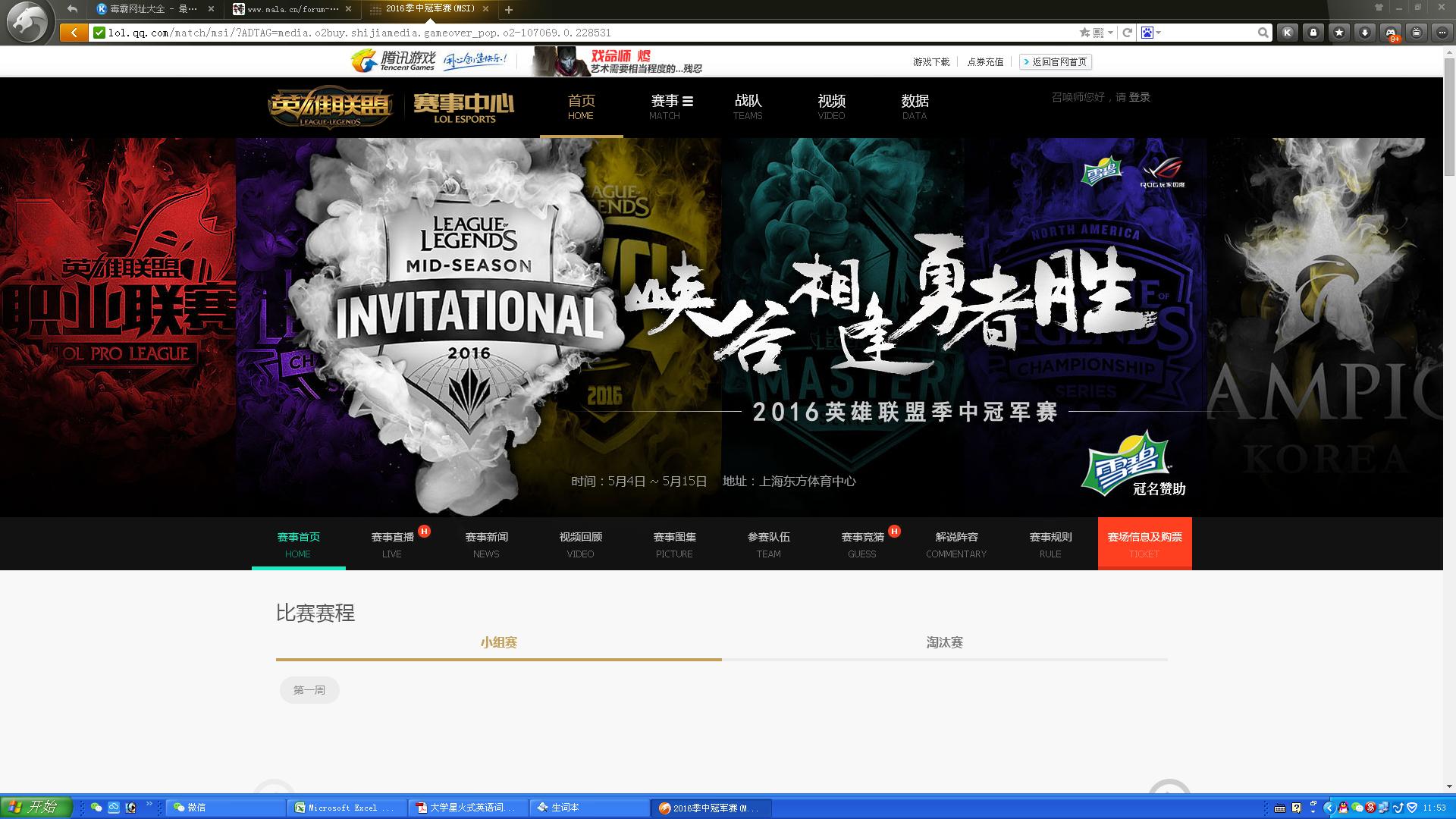The image size is (1456, 819).
Task: Click the lock privacy toolbar icon
Action: click(x=1313, y=33)
